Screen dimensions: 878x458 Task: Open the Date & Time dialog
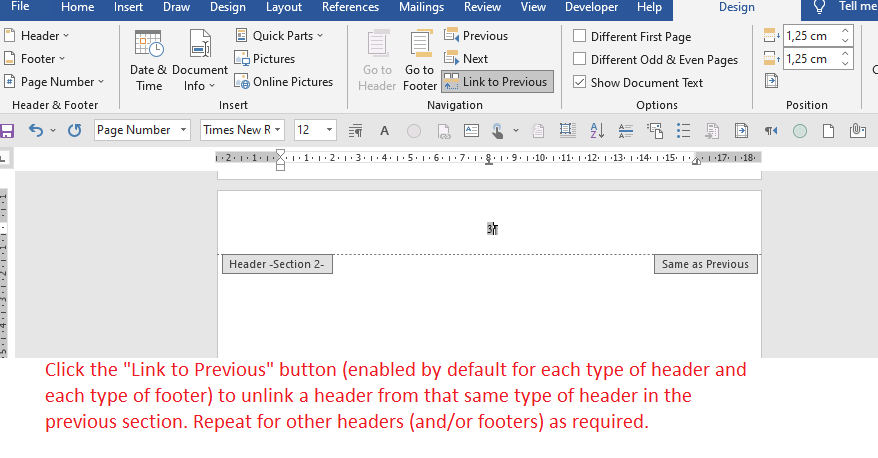(148, 62)
